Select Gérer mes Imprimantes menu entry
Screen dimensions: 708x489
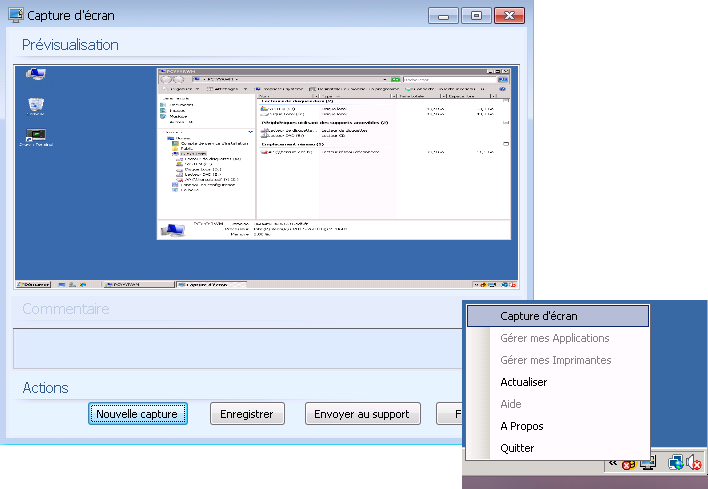pos(558,360)
